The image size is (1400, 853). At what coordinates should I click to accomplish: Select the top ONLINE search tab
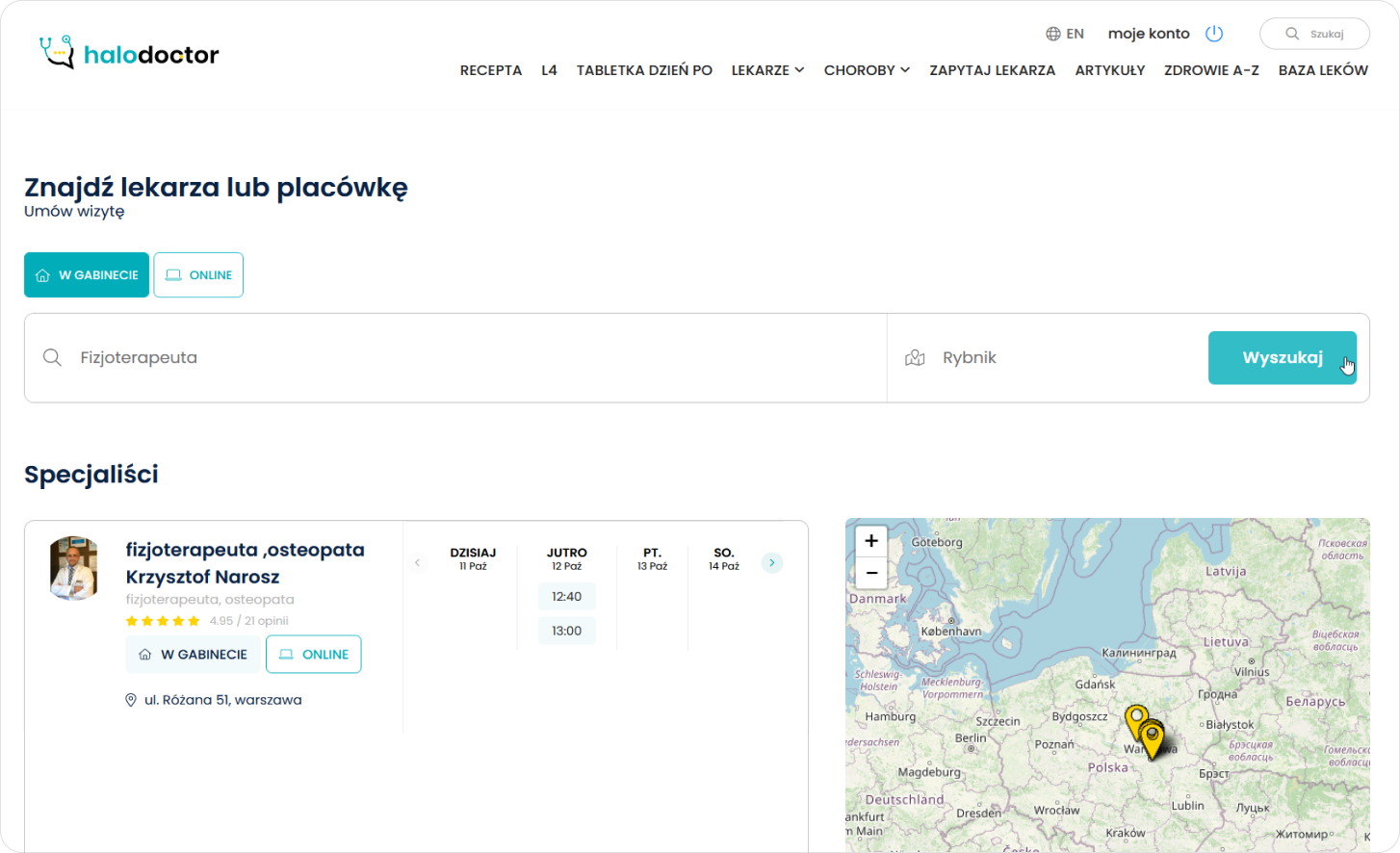[198, 274]
